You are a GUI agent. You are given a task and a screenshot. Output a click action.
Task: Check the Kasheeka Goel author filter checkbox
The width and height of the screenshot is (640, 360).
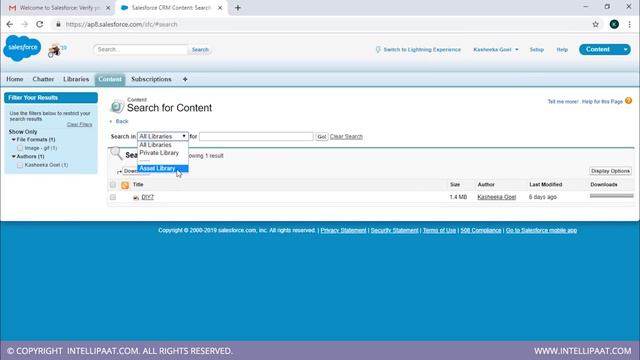click(x=20, y=165)
